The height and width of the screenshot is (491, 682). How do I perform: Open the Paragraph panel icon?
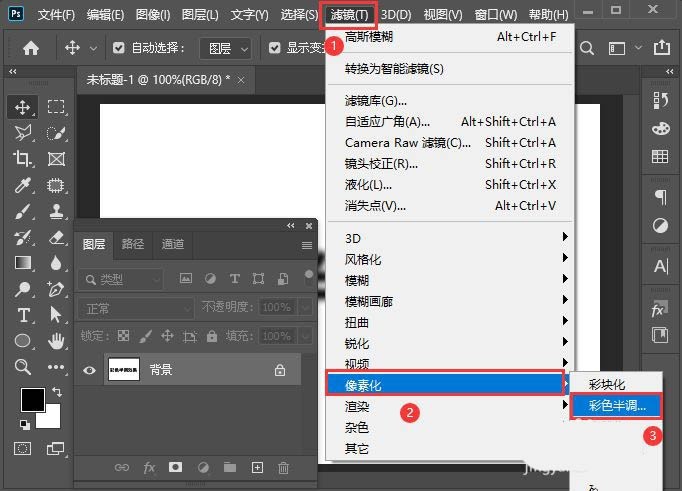point(661,197)
